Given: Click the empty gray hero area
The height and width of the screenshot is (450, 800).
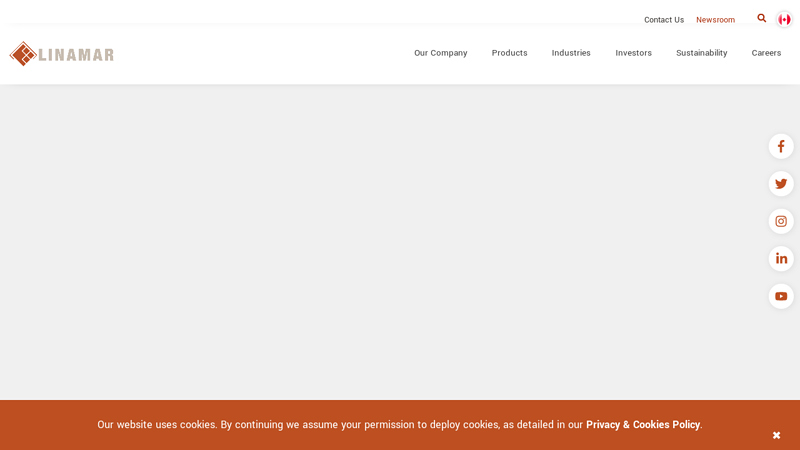Looking at the screenshot, I should (380, 240).
